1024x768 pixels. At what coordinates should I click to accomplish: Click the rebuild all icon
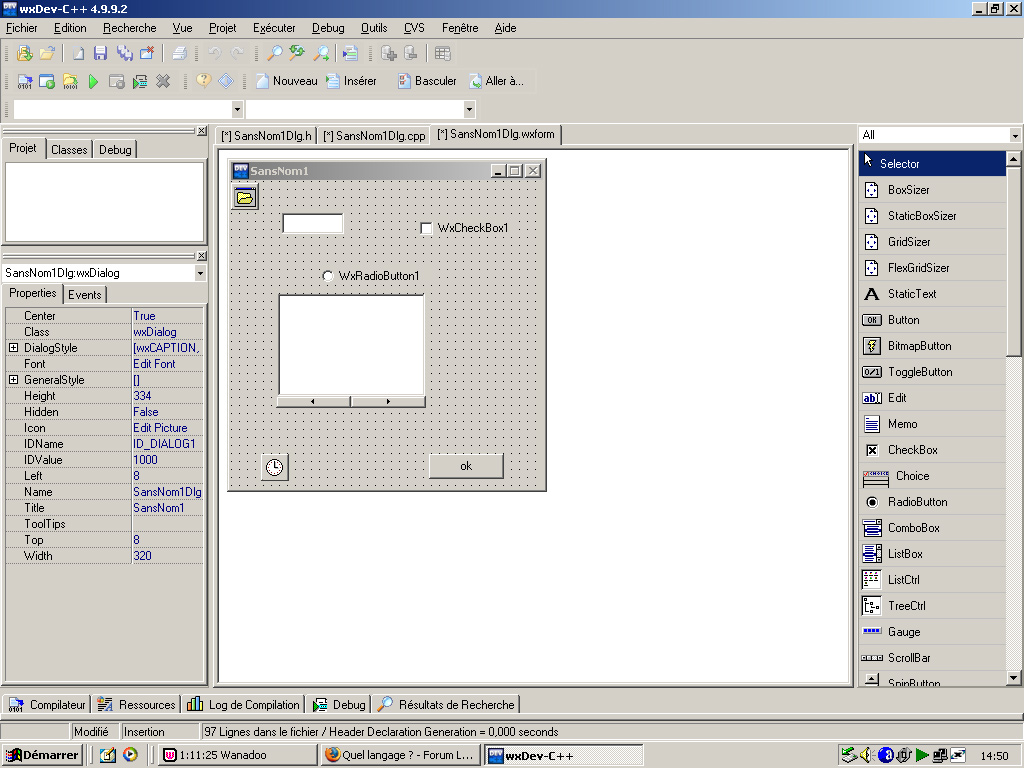(x=117, y=81)
